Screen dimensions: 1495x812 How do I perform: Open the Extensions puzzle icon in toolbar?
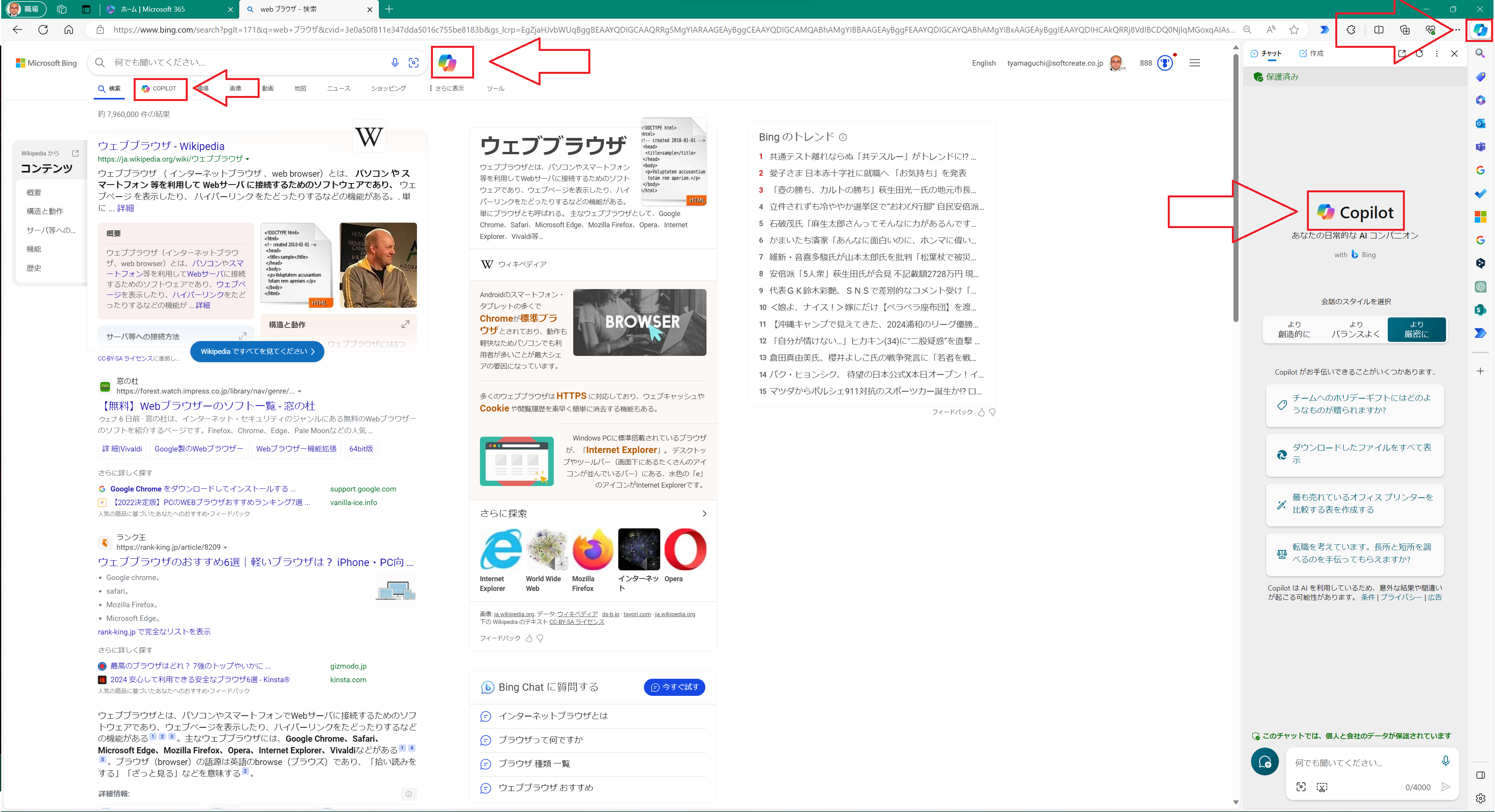(x=1351, y=30)
